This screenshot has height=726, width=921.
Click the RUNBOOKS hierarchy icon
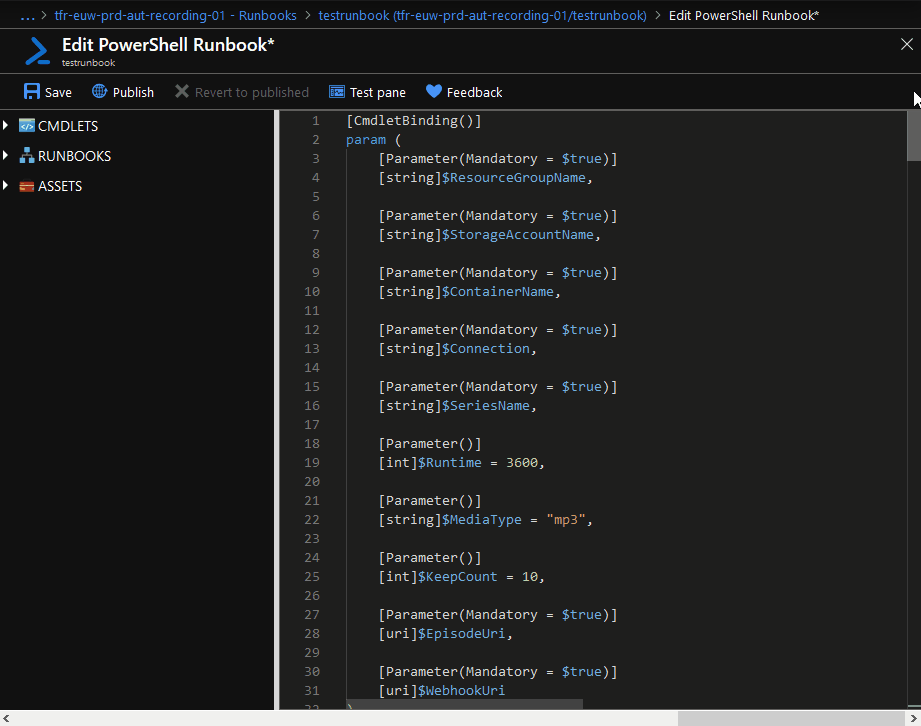point(26,156)
